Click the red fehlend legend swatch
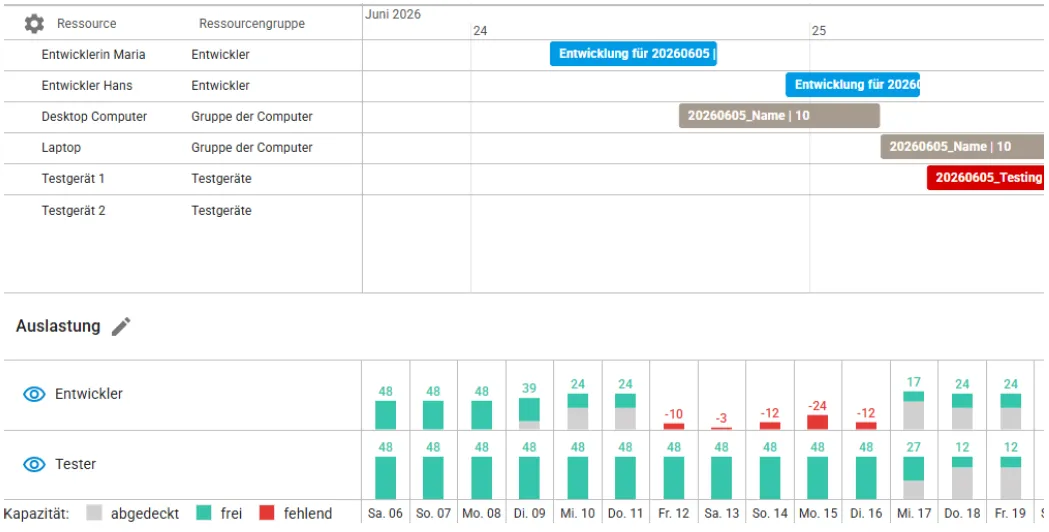The image size is (1049, 532). coord(267,513)
